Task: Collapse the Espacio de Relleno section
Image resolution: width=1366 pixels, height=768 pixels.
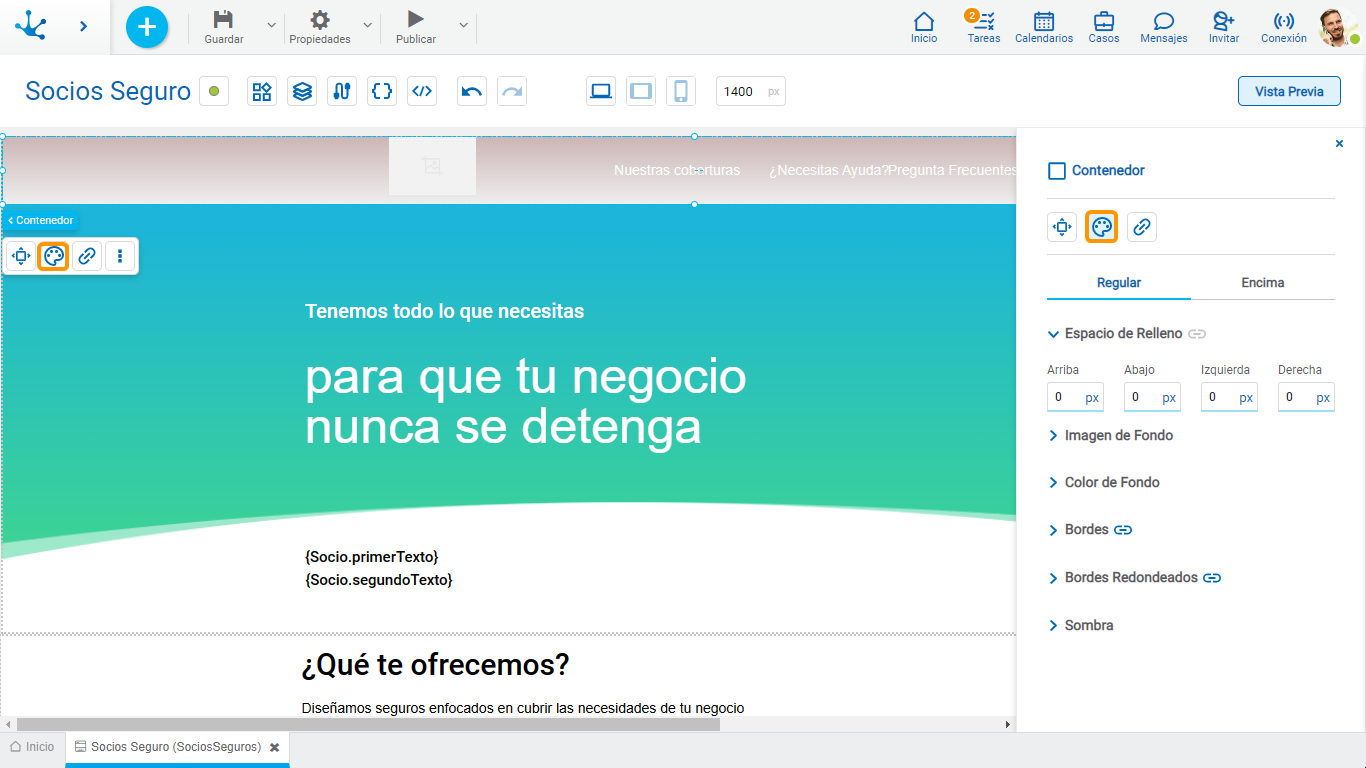Action: [1053, 334]
